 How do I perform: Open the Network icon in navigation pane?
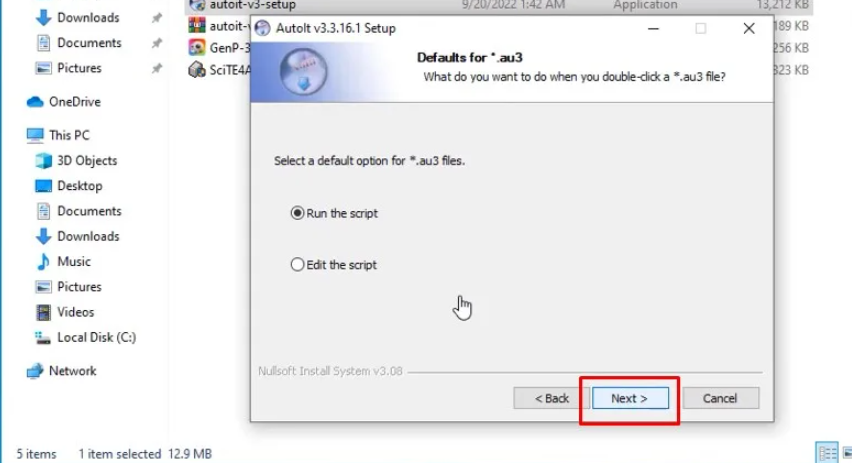[35, 371]
